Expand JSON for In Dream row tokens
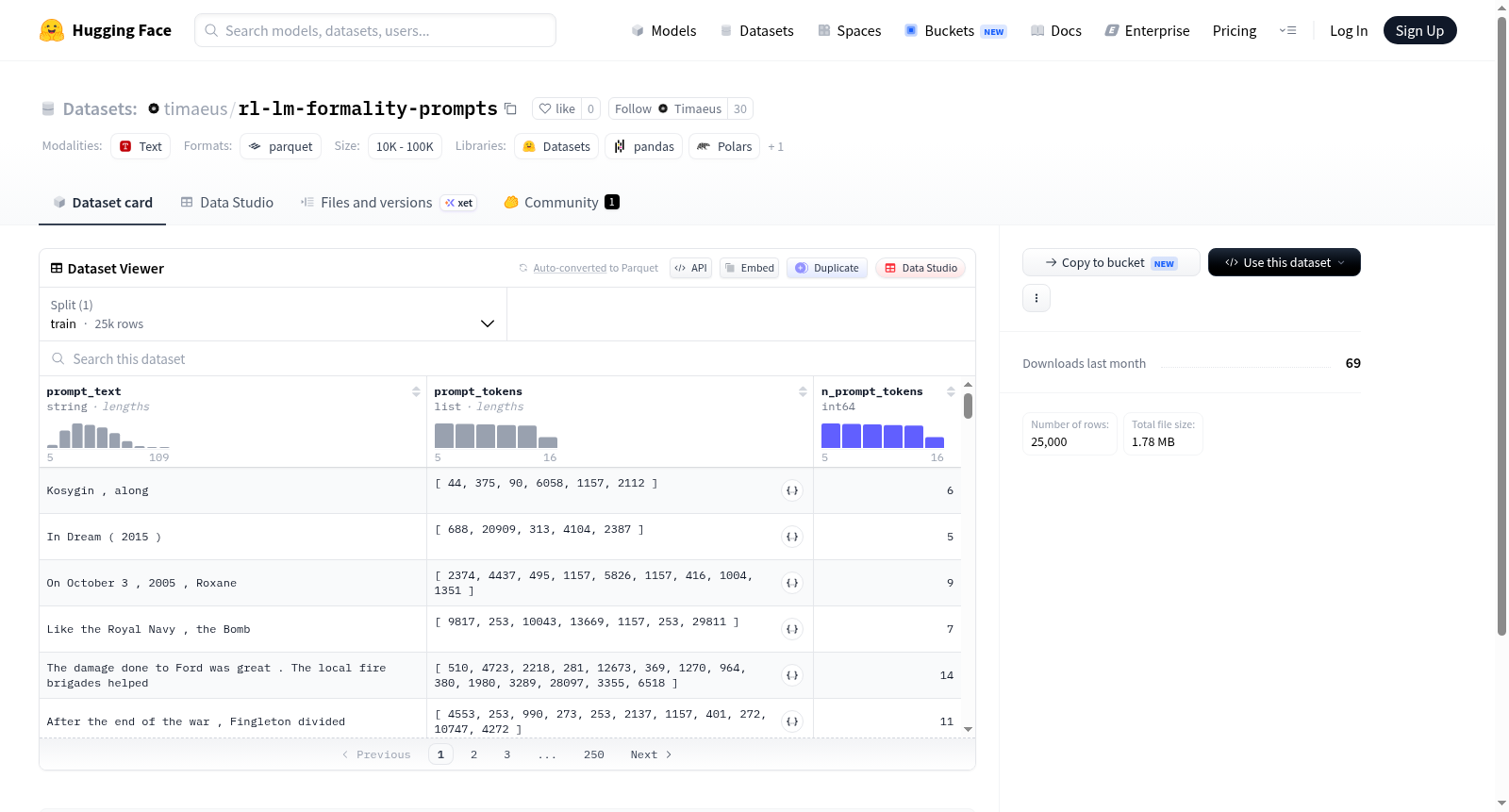Screen dimensions: 1509x812 pos(792,537)
